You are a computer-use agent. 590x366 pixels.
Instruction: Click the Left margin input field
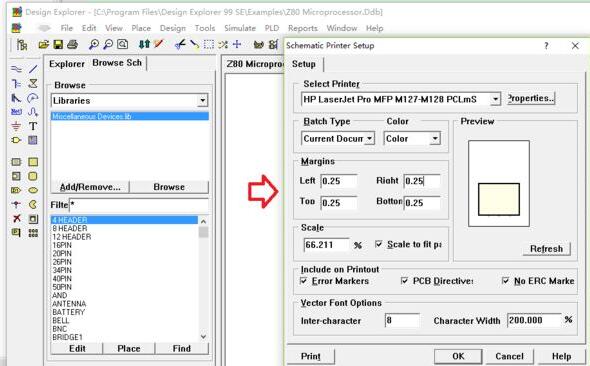click(338, 181)
